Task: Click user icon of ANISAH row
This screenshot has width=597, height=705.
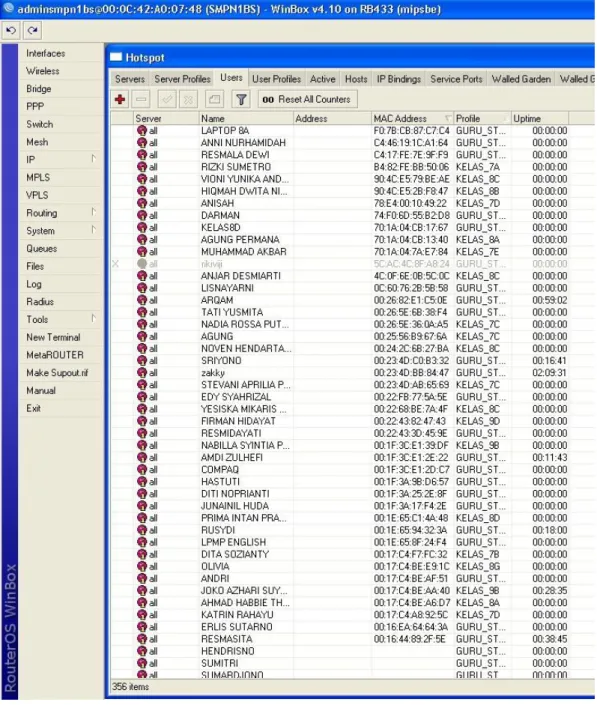Action: (142, 204)
